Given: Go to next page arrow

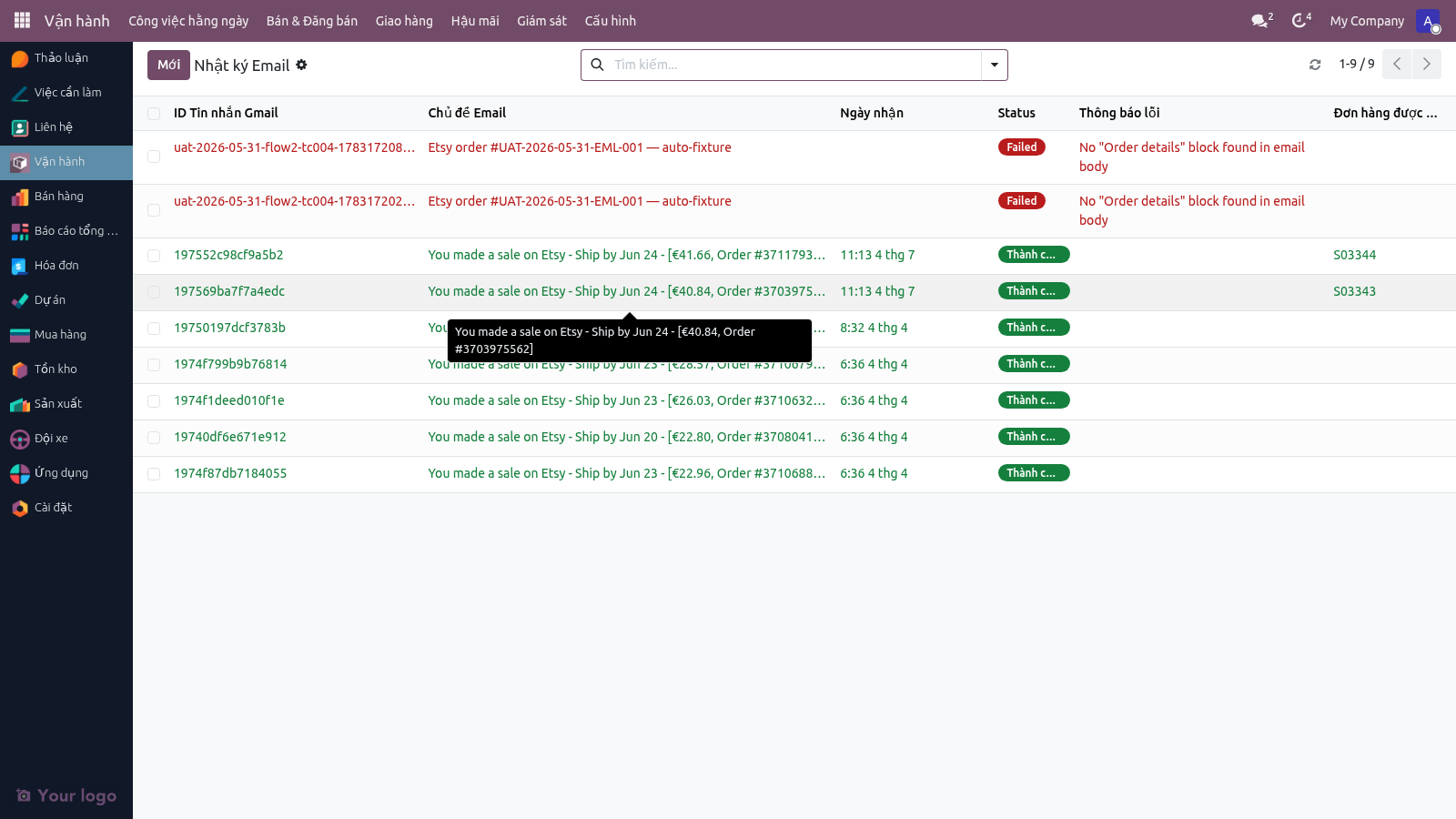Looking at the screenshot, I should point(1427,64).
